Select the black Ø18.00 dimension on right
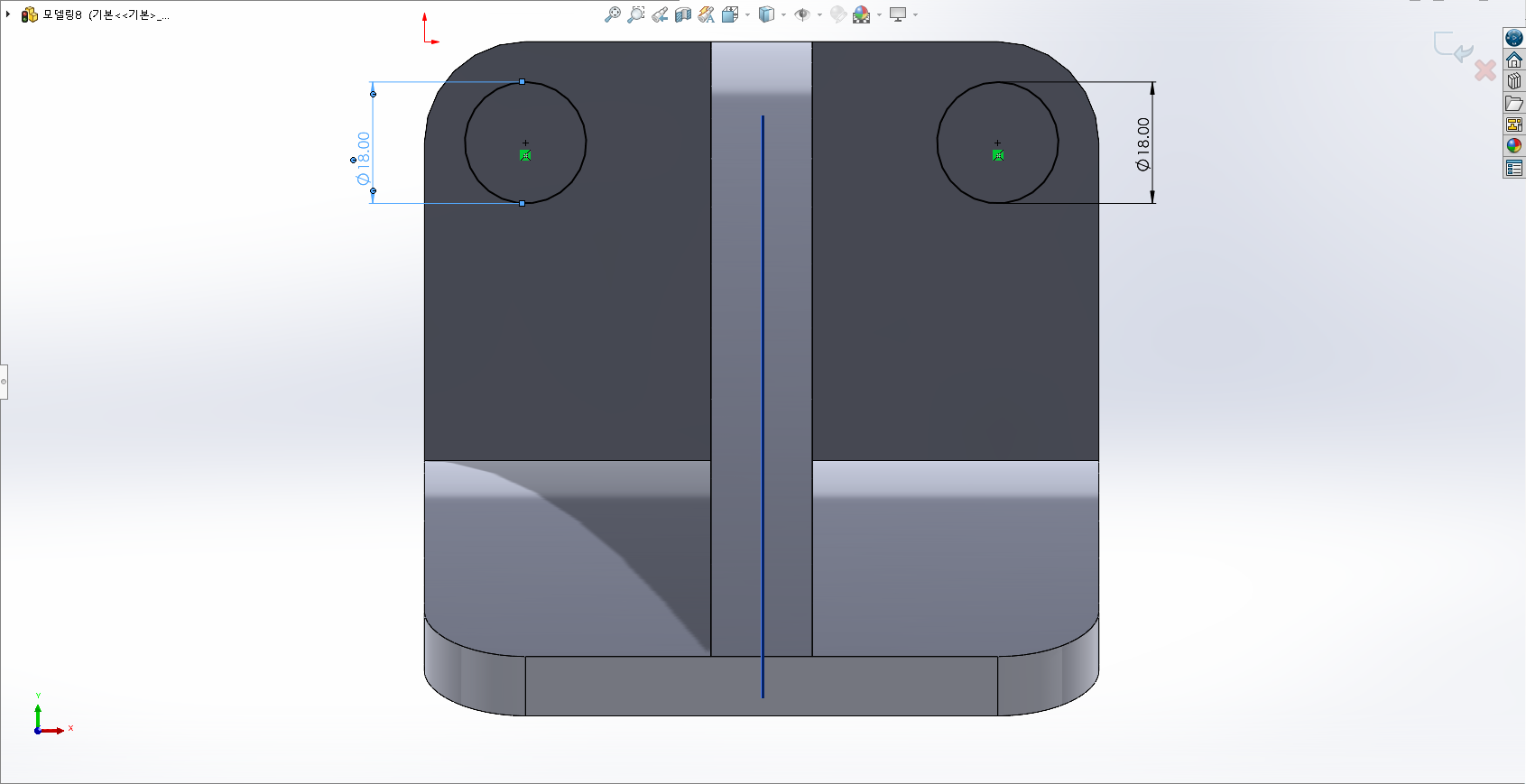1526x784 pixels. pos(1143,144)
